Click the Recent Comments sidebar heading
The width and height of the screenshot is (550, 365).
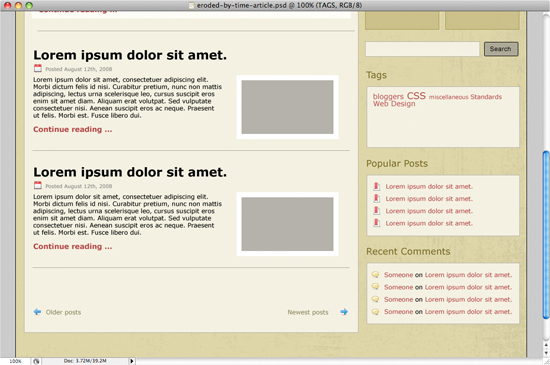coord(408,251)
